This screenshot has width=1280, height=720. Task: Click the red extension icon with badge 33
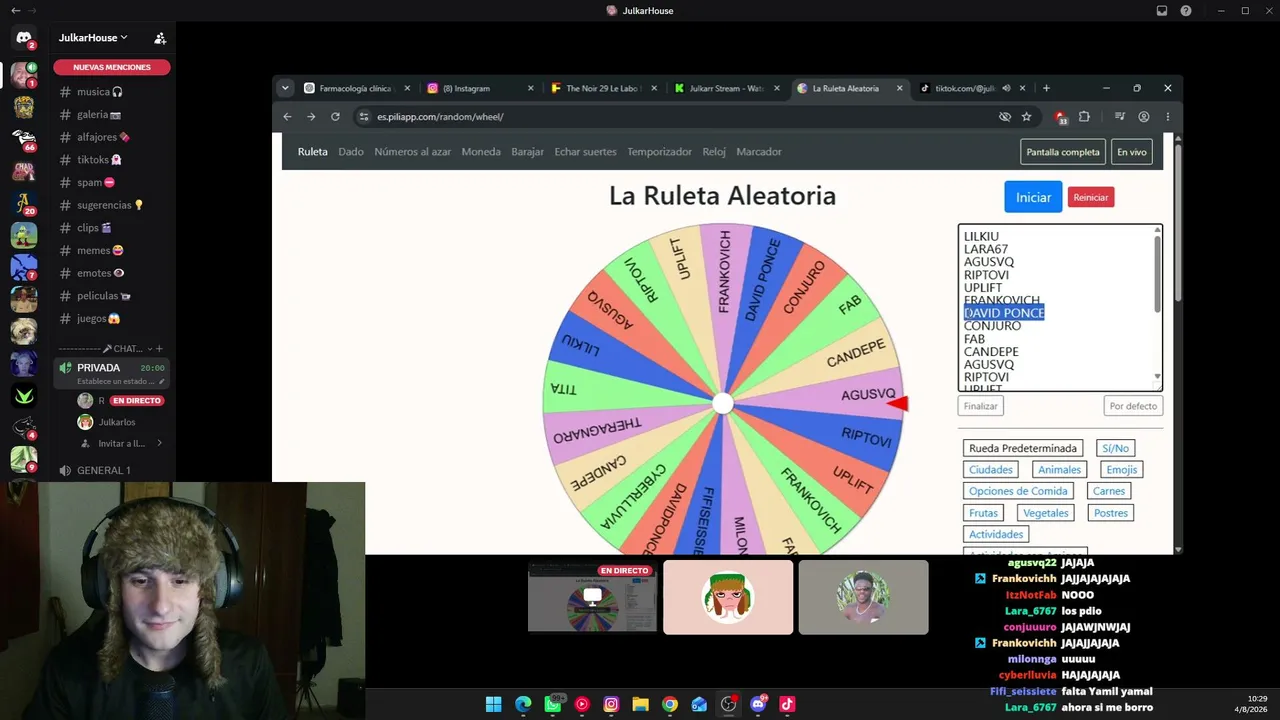[1060, 117]
